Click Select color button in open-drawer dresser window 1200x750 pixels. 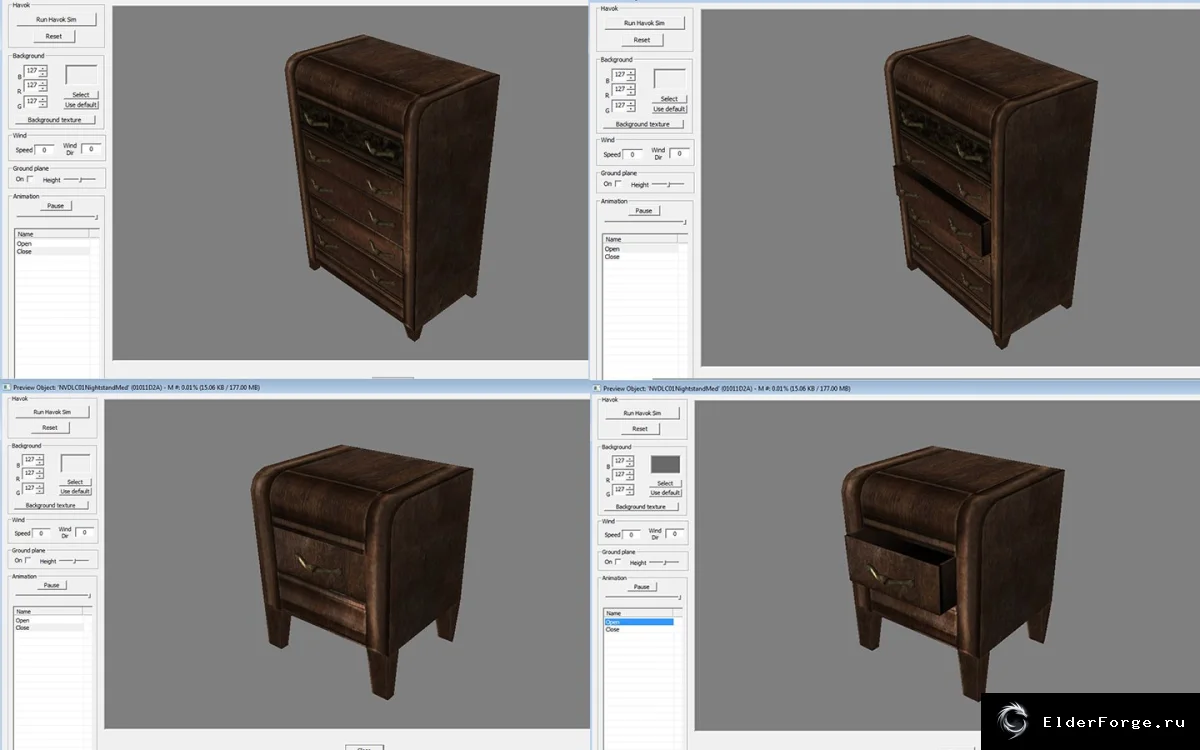coord(669,99)
